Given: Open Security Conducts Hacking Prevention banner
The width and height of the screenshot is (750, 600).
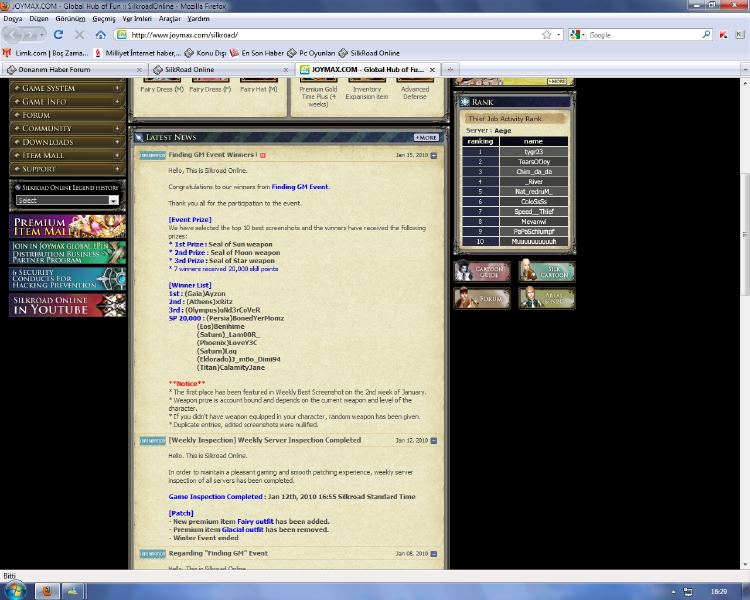Looking at the screenshot, I should [67, 278].
